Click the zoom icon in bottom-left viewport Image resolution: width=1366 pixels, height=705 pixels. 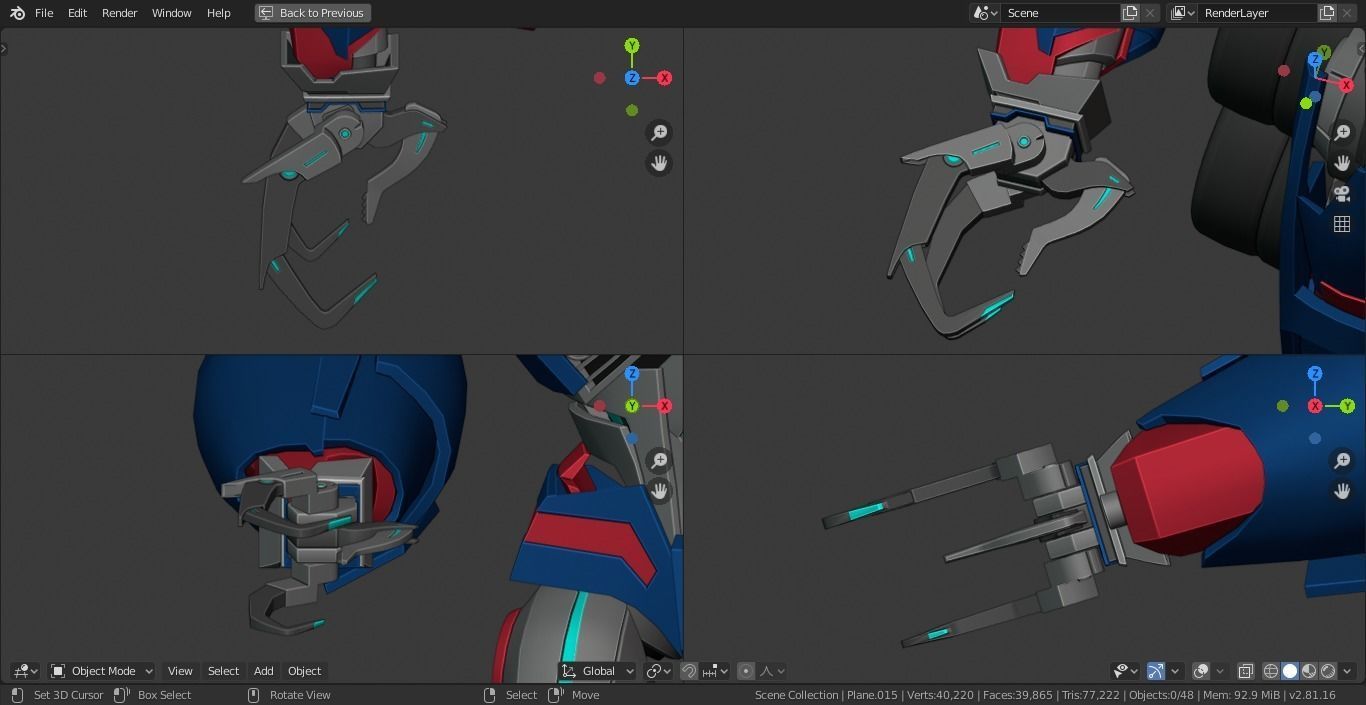659,460
